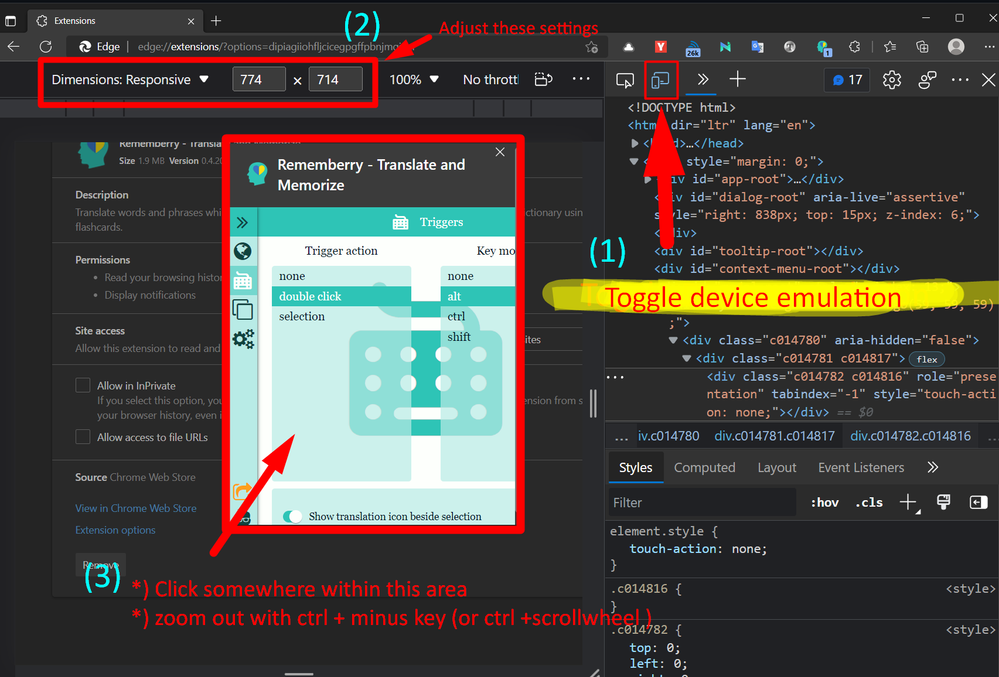Select 'double click' trigger action
Image resolution: width=999 pixels, height=677 pixels.
(x=341, y=296)
